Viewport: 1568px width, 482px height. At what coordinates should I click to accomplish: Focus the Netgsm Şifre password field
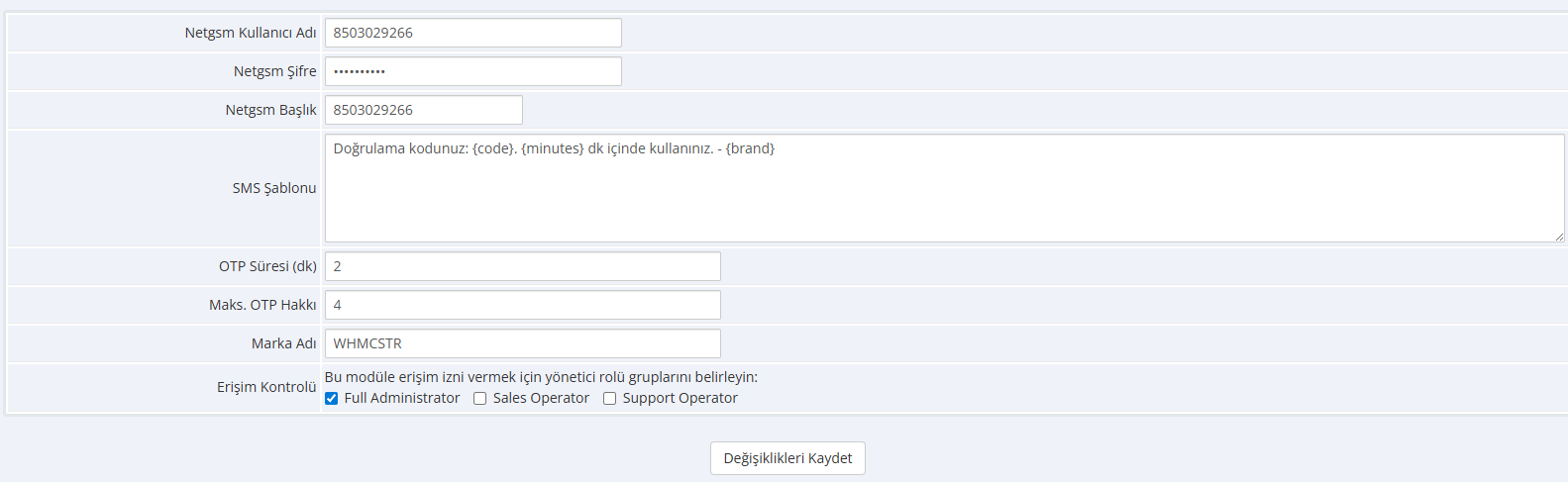472,71
